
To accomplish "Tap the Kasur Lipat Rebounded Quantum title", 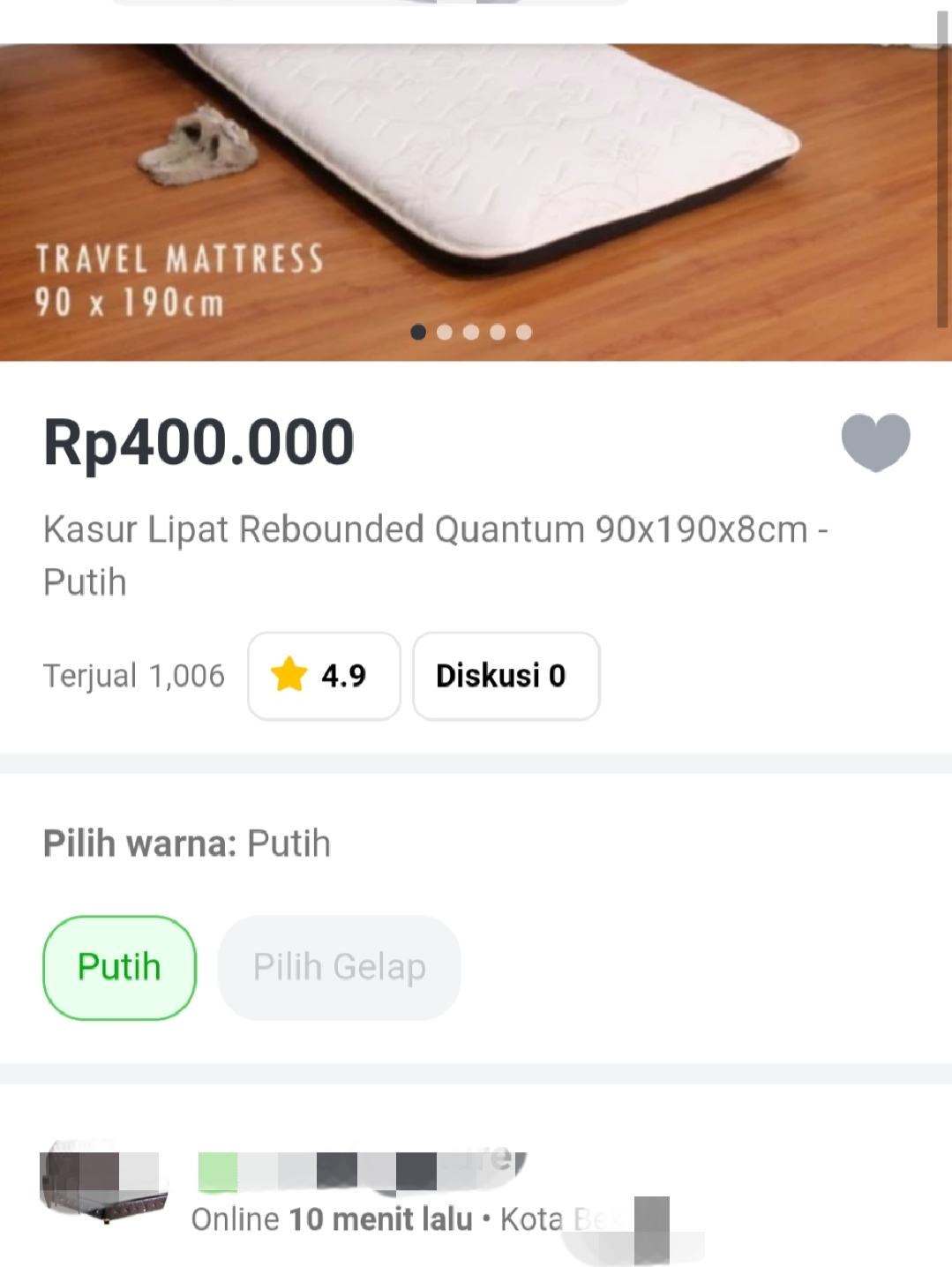I will pyautogui.click(x=436, y=556).
